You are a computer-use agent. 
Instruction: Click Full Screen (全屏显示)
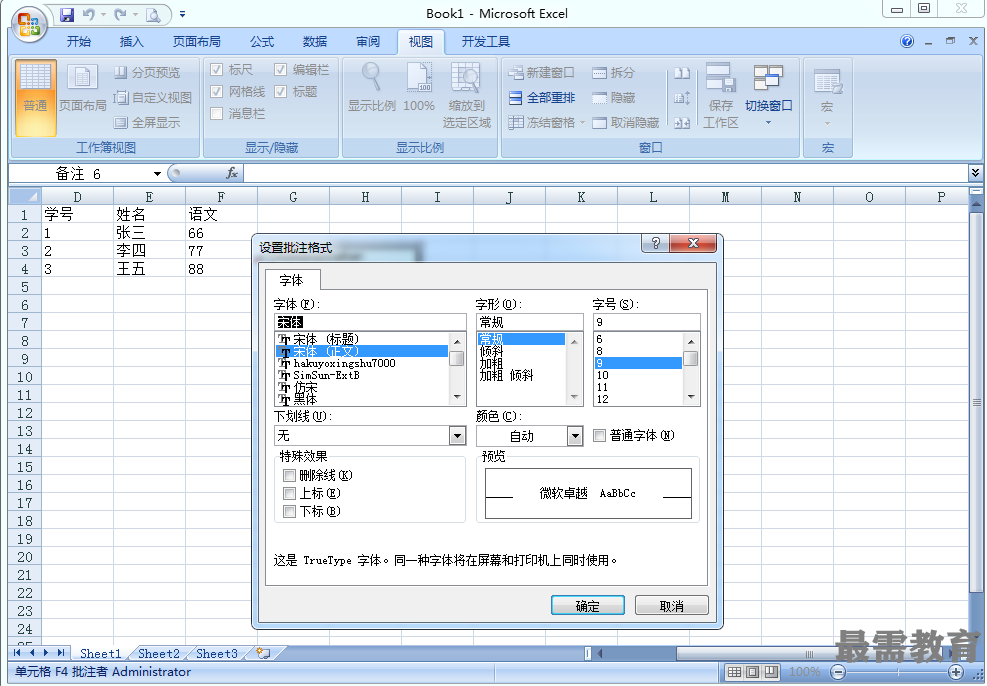(147, 122)
